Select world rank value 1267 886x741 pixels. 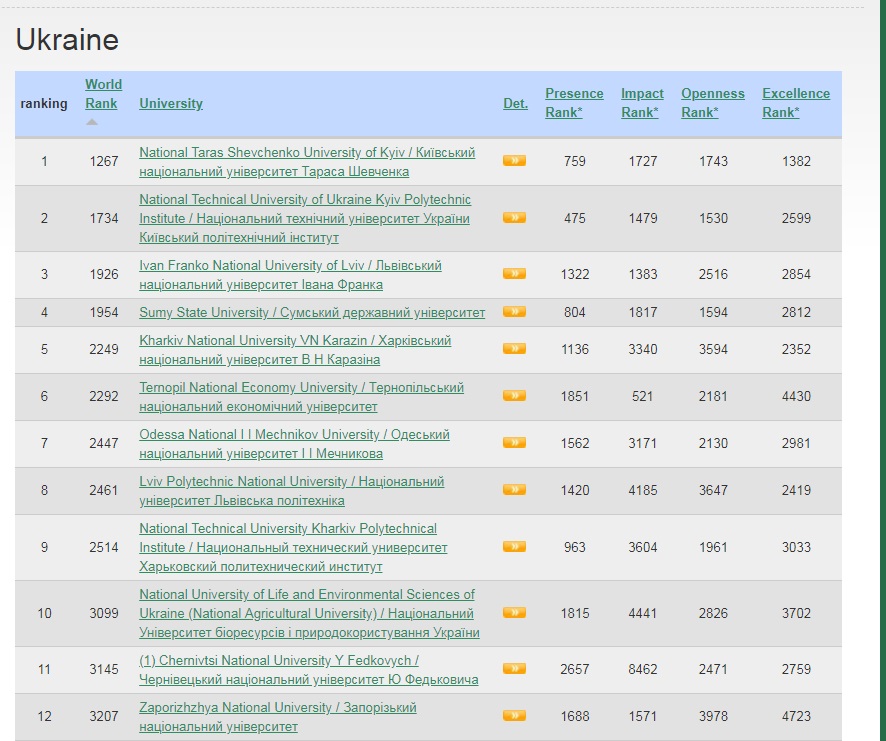point(104,161)
